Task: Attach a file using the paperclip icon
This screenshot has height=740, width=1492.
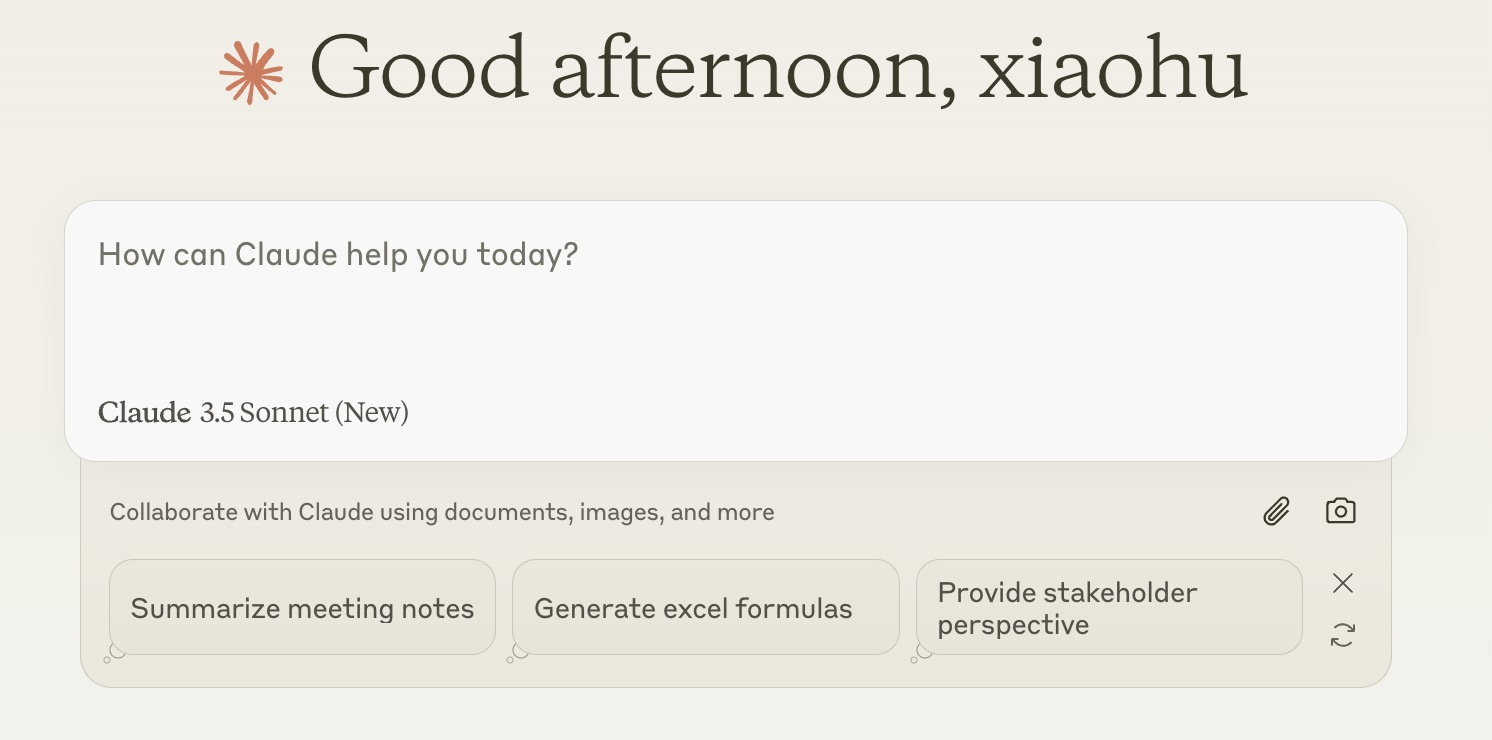Action: [1276, 512]
